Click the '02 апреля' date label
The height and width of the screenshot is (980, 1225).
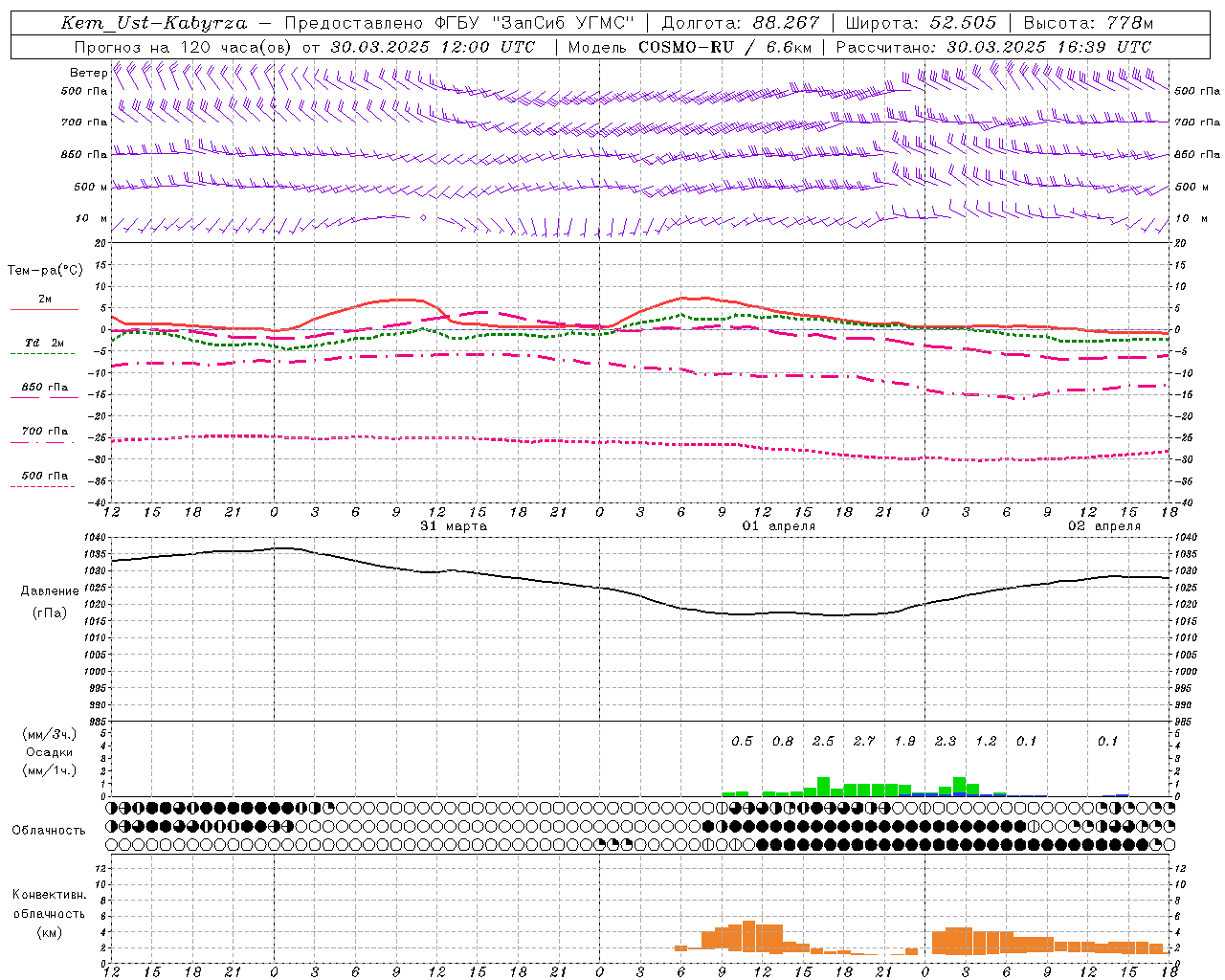tap(1104, 526)
